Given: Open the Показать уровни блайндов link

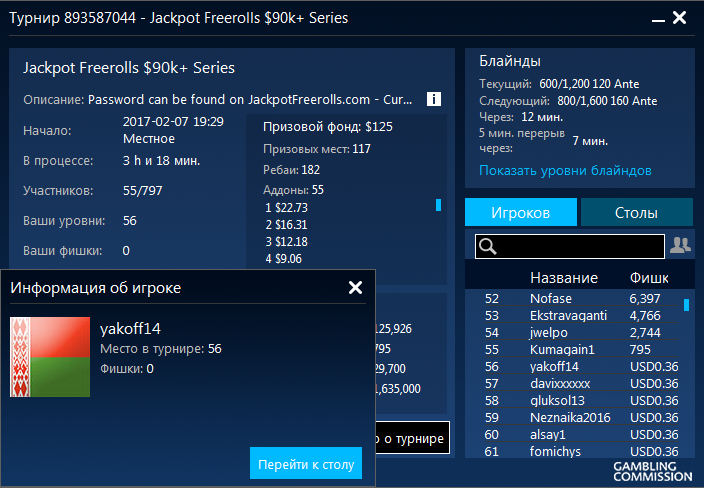Looking at the screenshot, I should [x=565, y=171].
